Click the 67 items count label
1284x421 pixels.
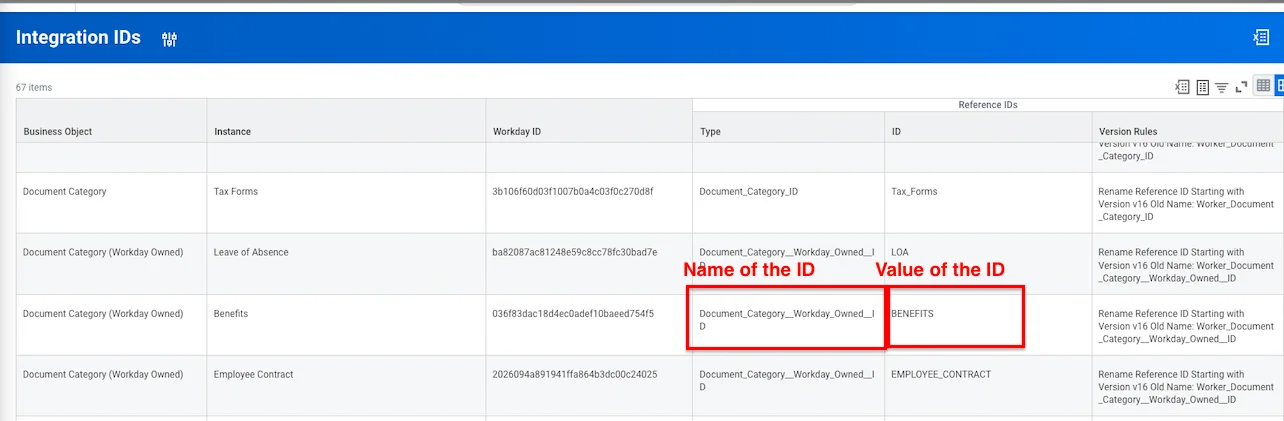34,88
